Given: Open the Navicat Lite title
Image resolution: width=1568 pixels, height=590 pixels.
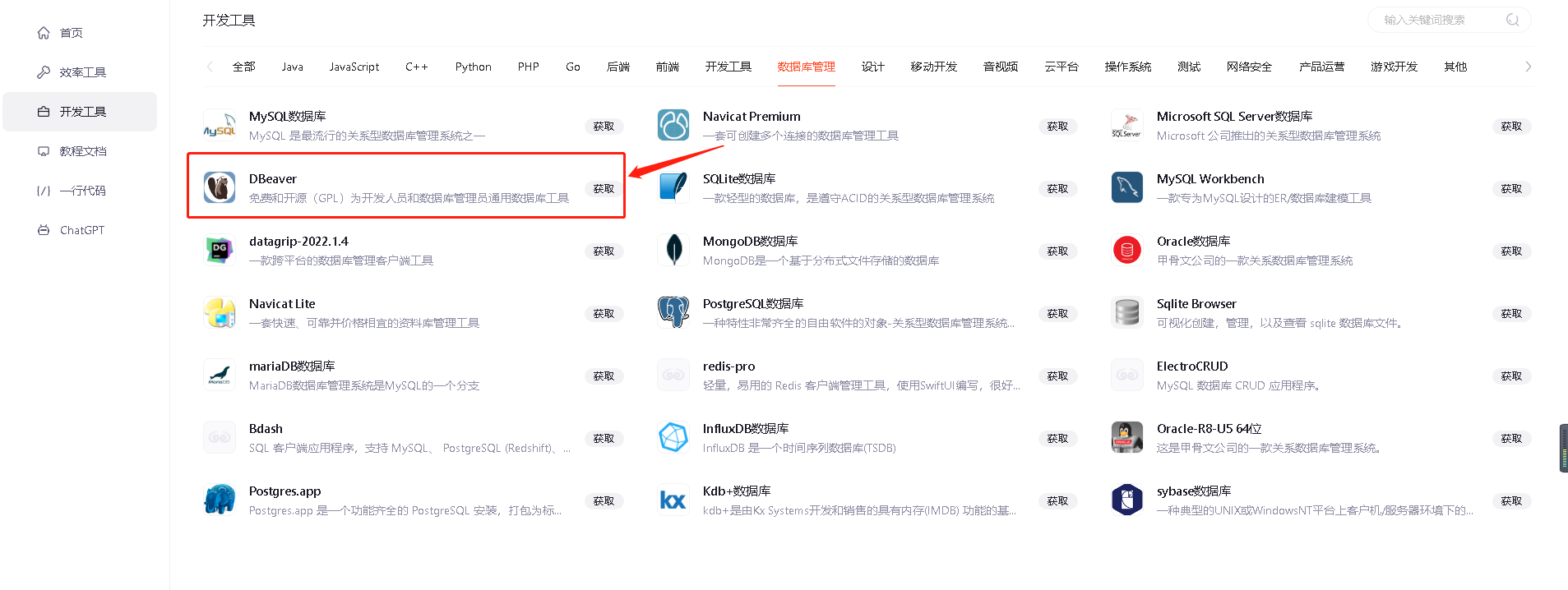Looking at the screenshot, I should pos(282,304).
